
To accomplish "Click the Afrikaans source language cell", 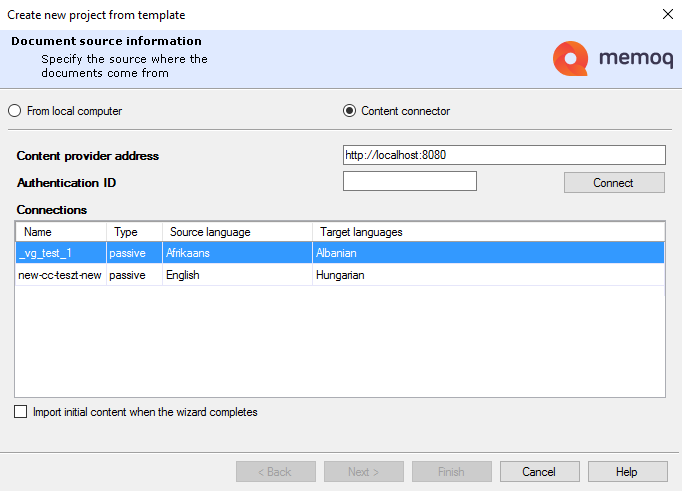I will click(x=188, y=254).
